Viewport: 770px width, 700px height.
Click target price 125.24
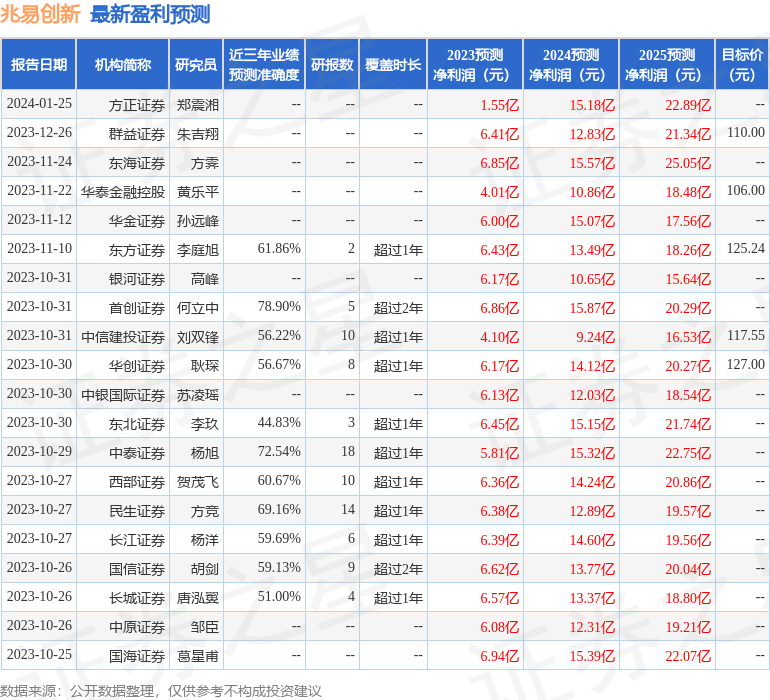click(x=745, y=249)
